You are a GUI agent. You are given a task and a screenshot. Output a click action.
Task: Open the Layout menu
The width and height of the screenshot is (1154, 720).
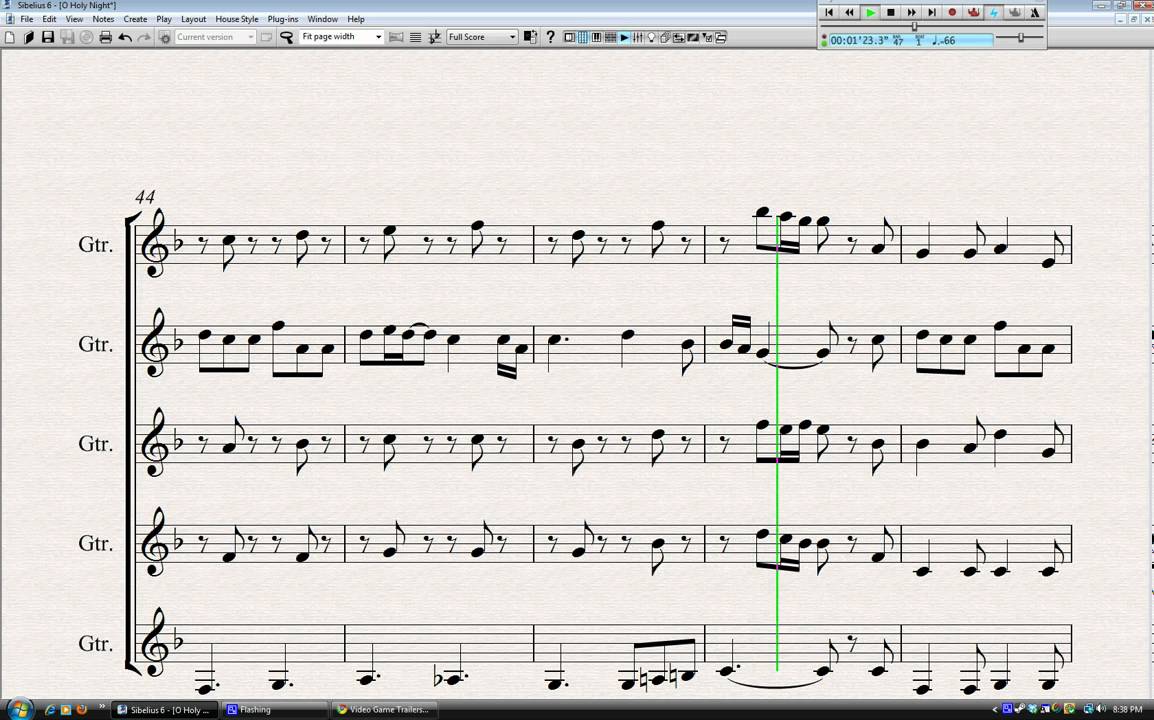point(194,19)
